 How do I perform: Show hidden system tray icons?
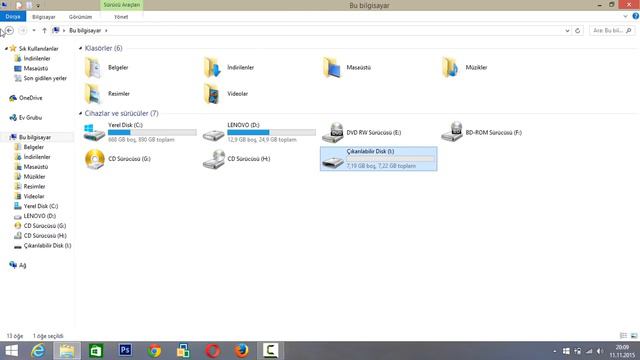tap(555, 351)
